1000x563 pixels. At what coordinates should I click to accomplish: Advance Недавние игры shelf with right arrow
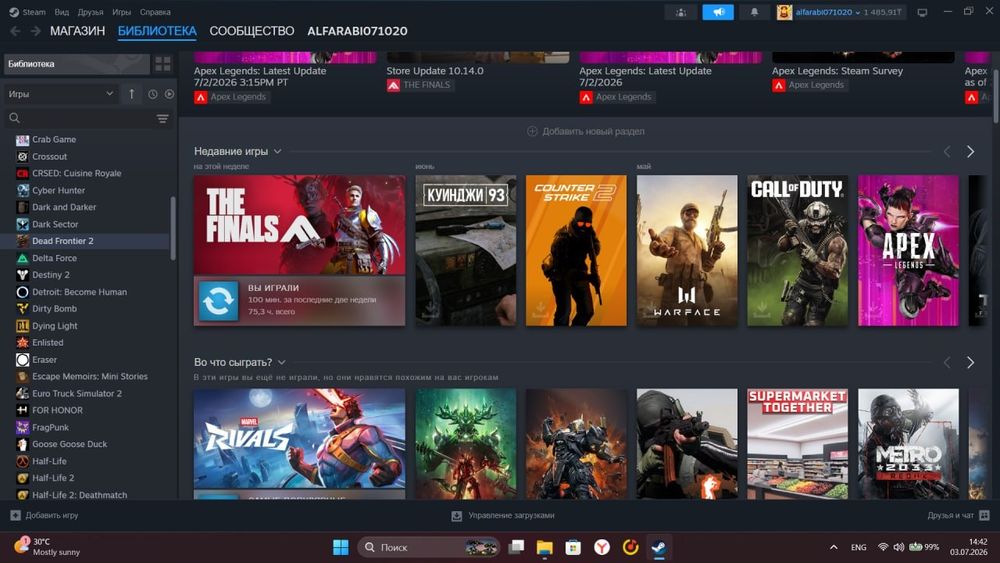click(970, 152)
